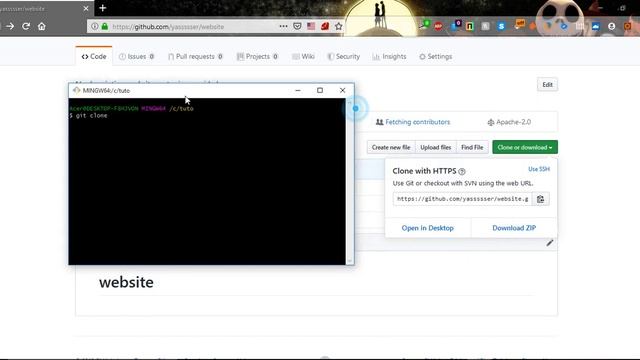The height and width of the screenshot is (360, 640).
Task: Click the browser forward arrow
Action: point(10,27)
